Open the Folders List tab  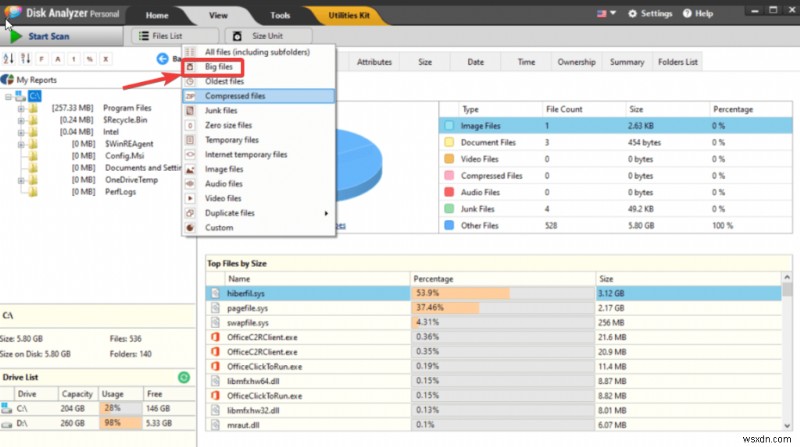coord(678,62)
